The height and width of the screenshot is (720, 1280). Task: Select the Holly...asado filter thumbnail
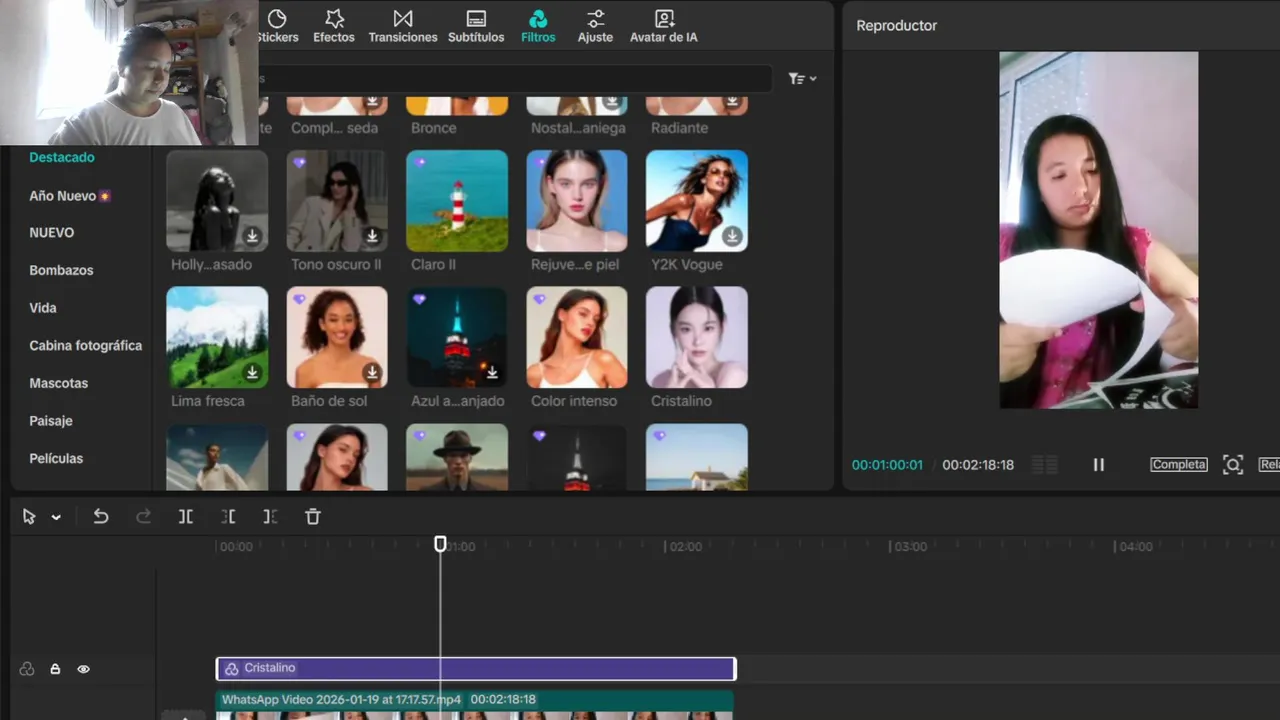pos(217,201)
